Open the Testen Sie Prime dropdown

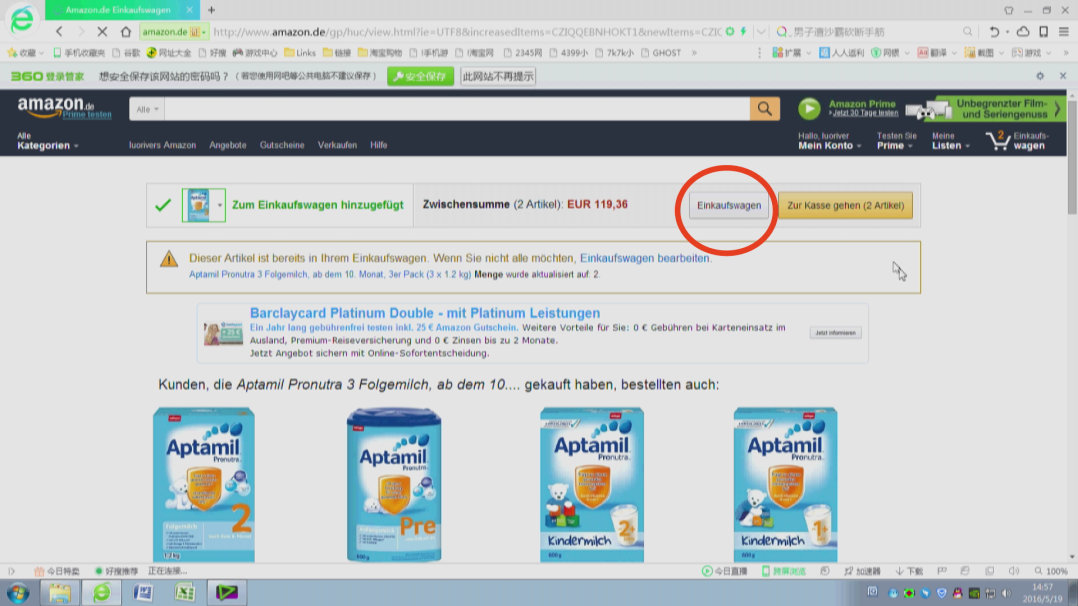click(x=896, y=141)
